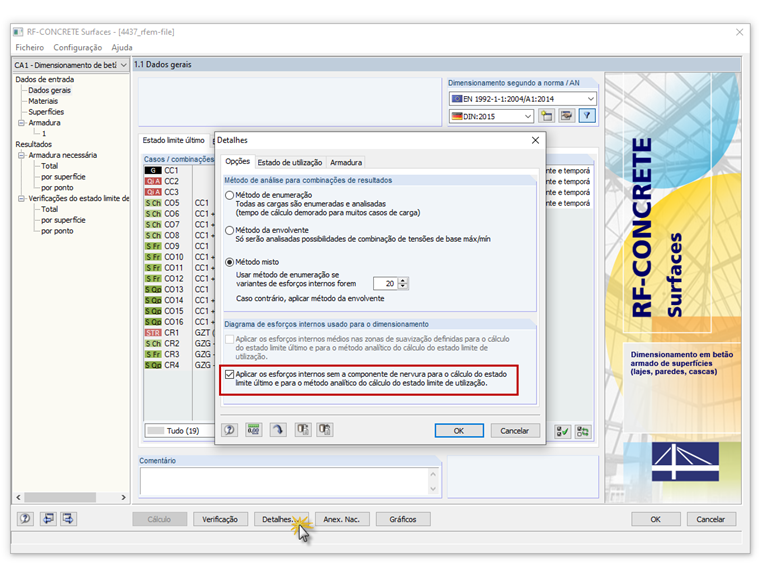Open the units and decimals icon in Detalhes

coord(253,430)
